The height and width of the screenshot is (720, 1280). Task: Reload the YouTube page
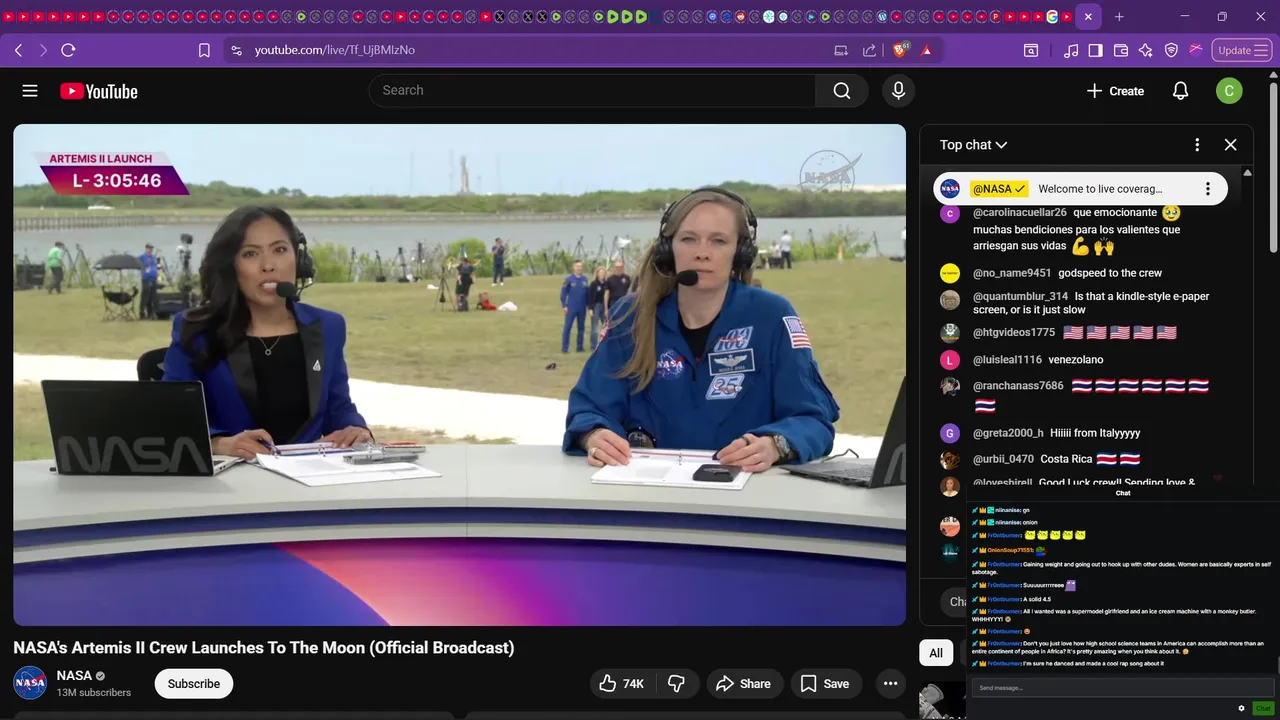(68, 50)
